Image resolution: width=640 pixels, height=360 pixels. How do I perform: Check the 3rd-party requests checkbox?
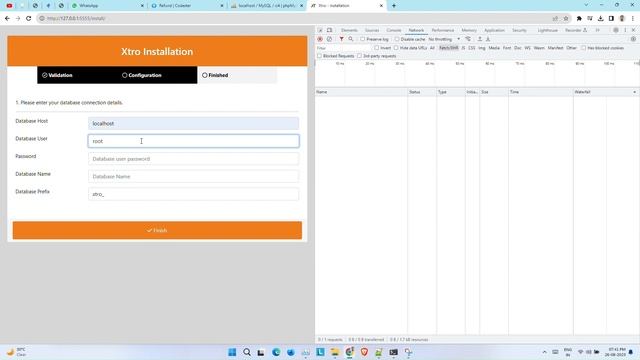(x=360, y=56)
